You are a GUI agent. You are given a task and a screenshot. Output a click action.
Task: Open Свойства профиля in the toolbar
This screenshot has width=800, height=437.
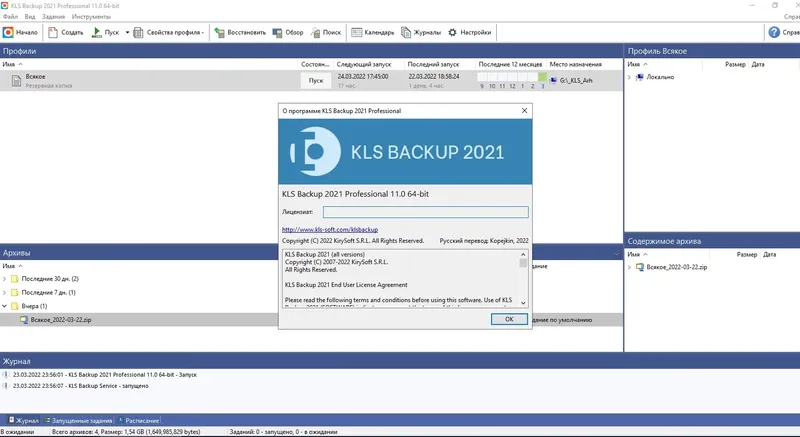pyautogui.click(x=168, y=33)
